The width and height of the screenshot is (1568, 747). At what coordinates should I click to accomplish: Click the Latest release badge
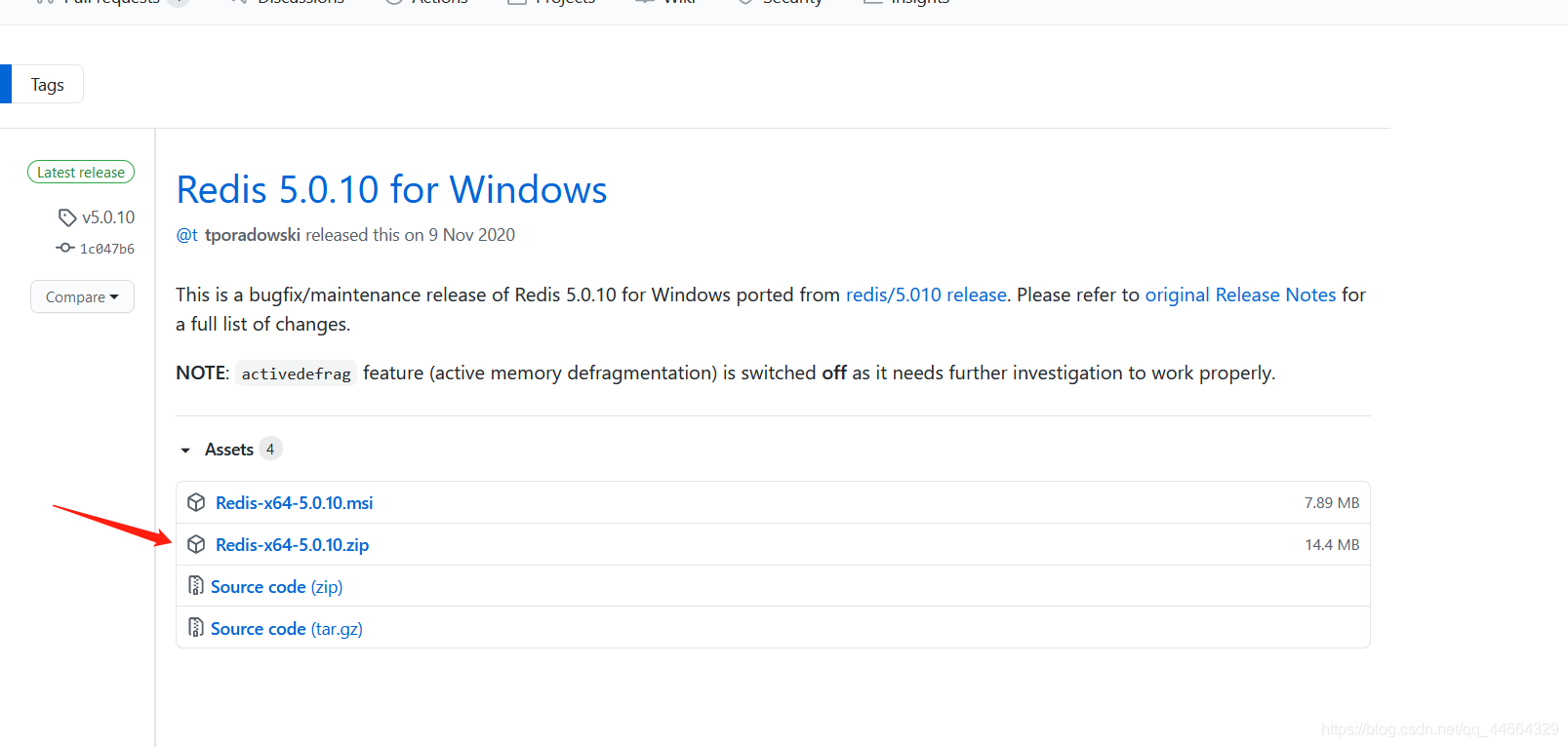coord(81,173)
